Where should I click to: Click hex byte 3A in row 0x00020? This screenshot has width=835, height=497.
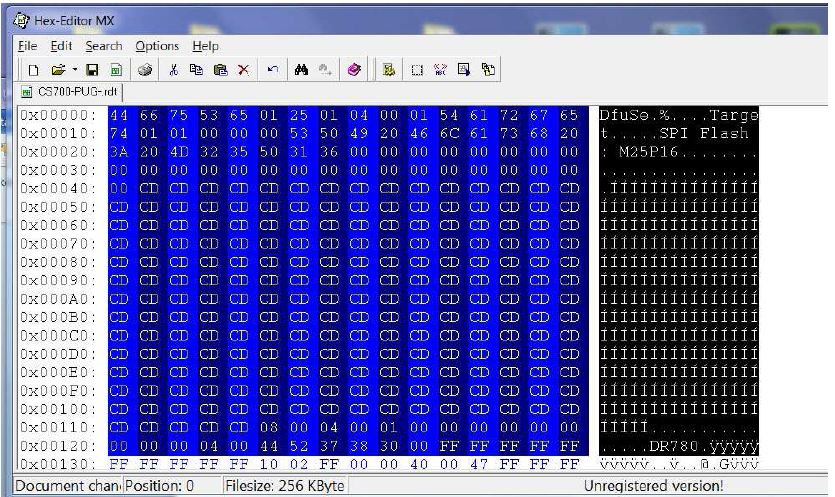tap(119, 152)
